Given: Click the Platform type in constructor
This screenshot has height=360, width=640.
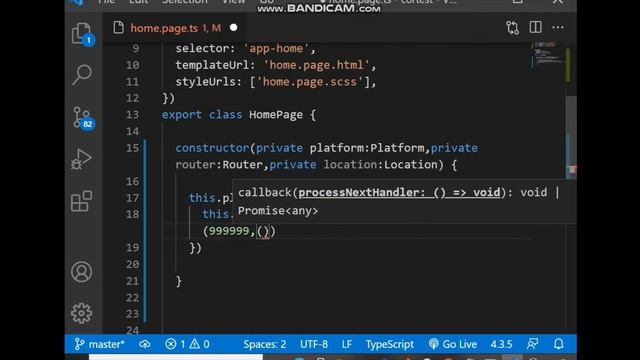Looking at the screenshot, I should (x=397, y=148).
